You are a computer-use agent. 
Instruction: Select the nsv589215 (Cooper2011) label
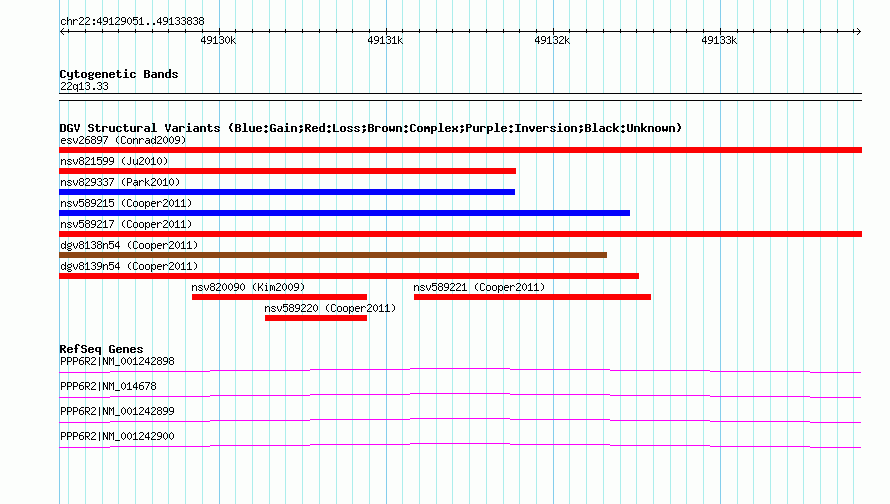pyautogui.click(x=126, y=203)
